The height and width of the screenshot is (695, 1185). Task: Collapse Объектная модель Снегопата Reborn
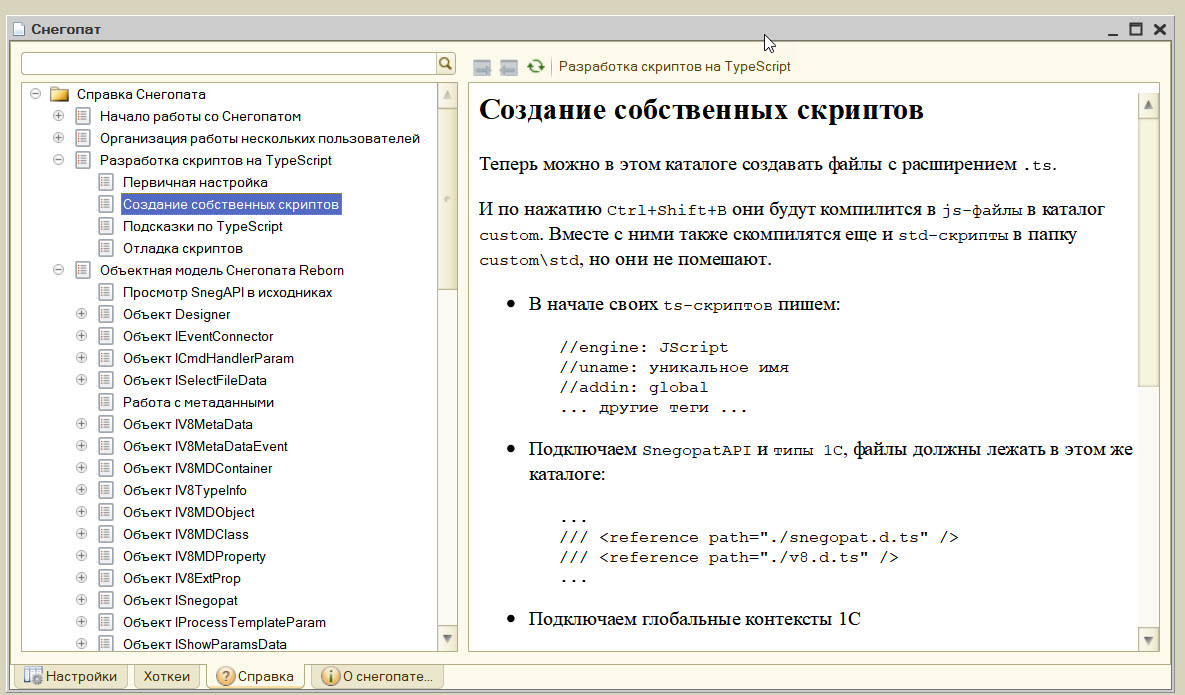click(58, 270)
